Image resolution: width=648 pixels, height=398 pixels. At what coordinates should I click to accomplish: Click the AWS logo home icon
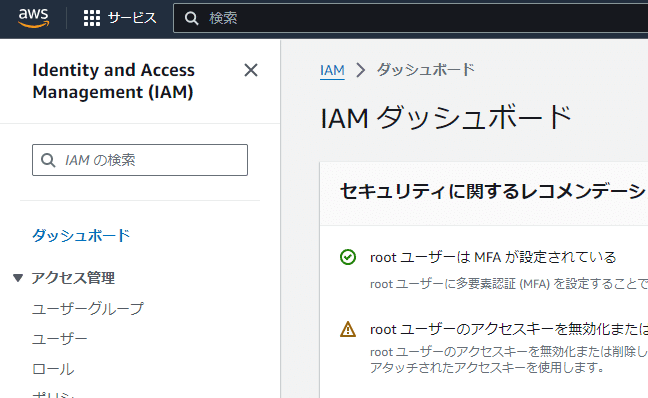pos(33,18)
